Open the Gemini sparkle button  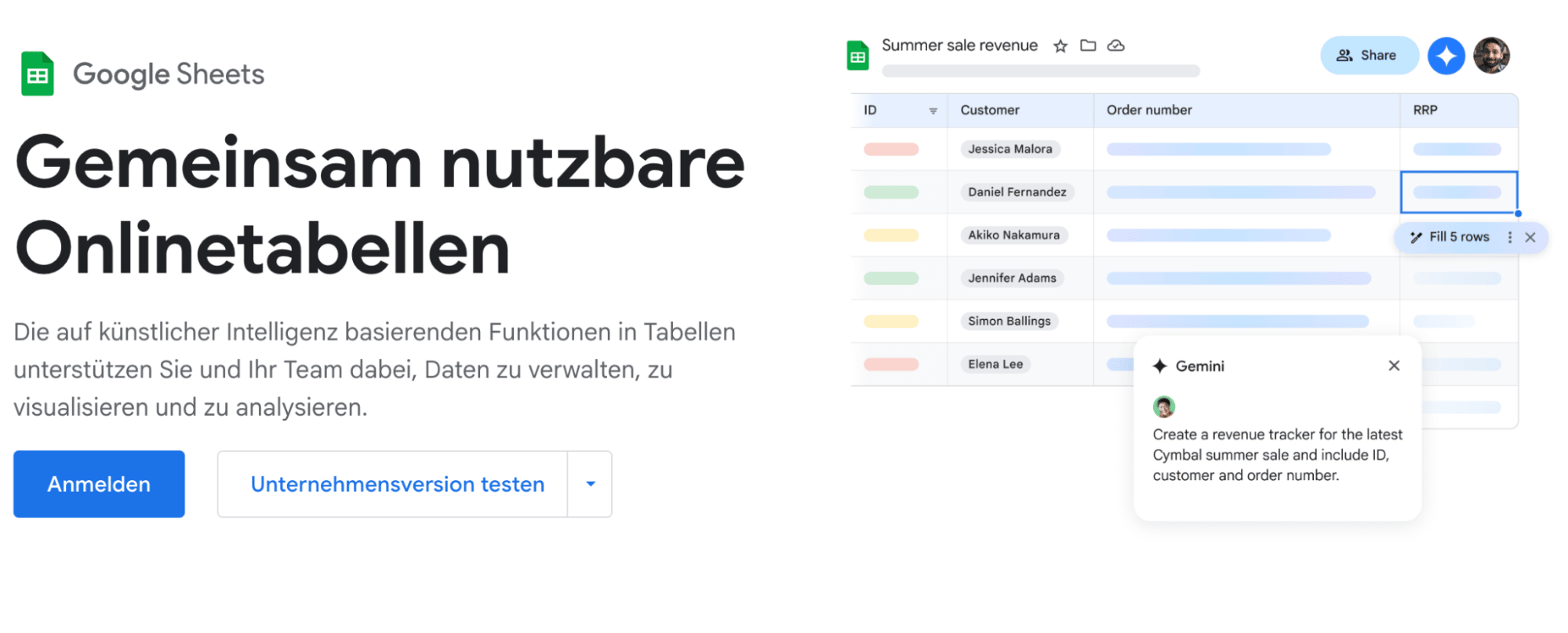[1446, 56]
